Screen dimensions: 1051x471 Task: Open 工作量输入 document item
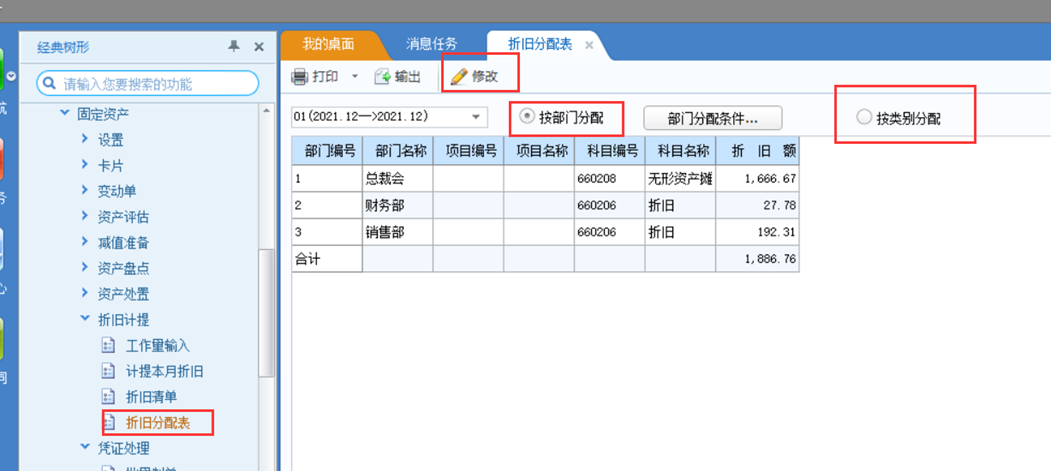[157, 346]
